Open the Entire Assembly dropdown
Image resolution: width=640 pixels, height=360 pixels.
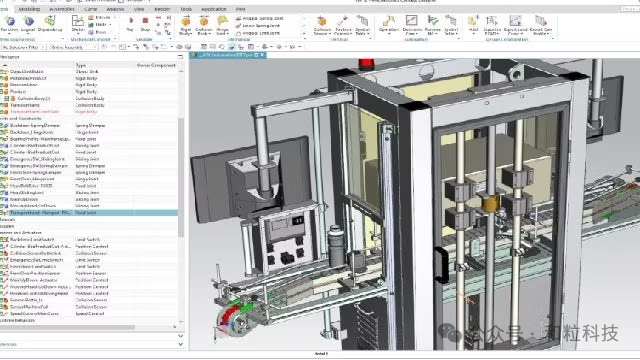73,47
